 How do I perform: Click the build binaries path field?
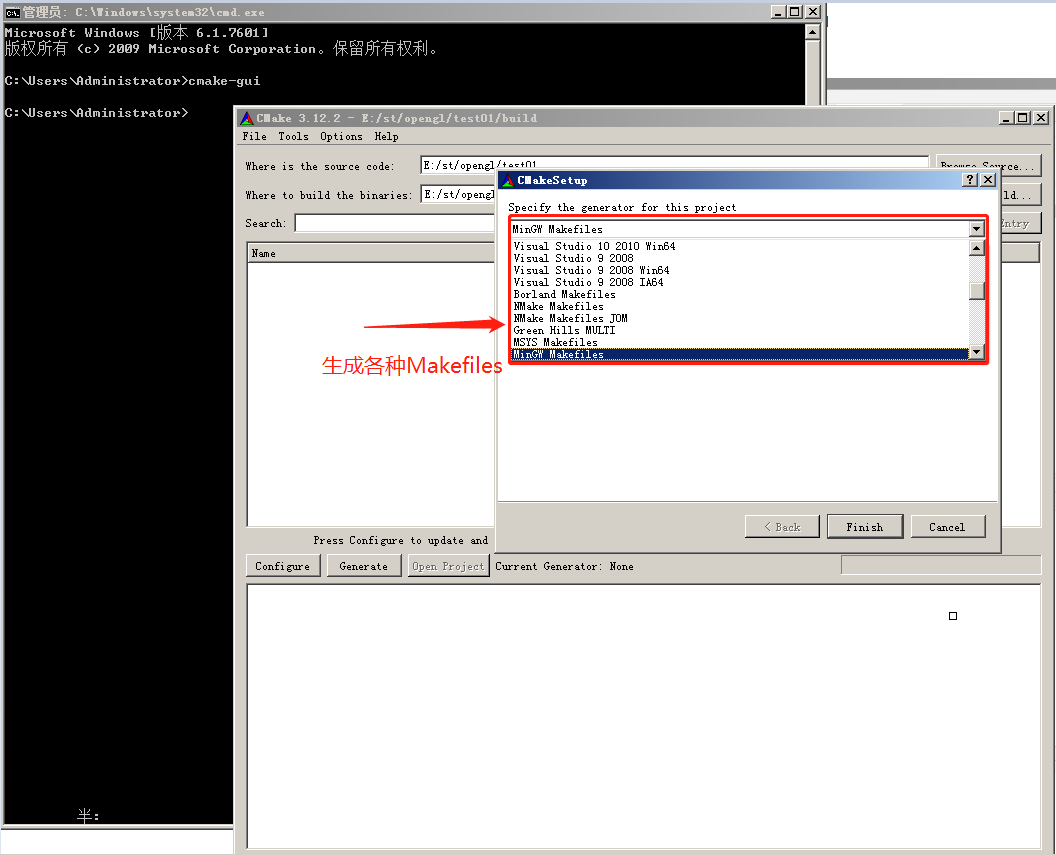(458, 195)
